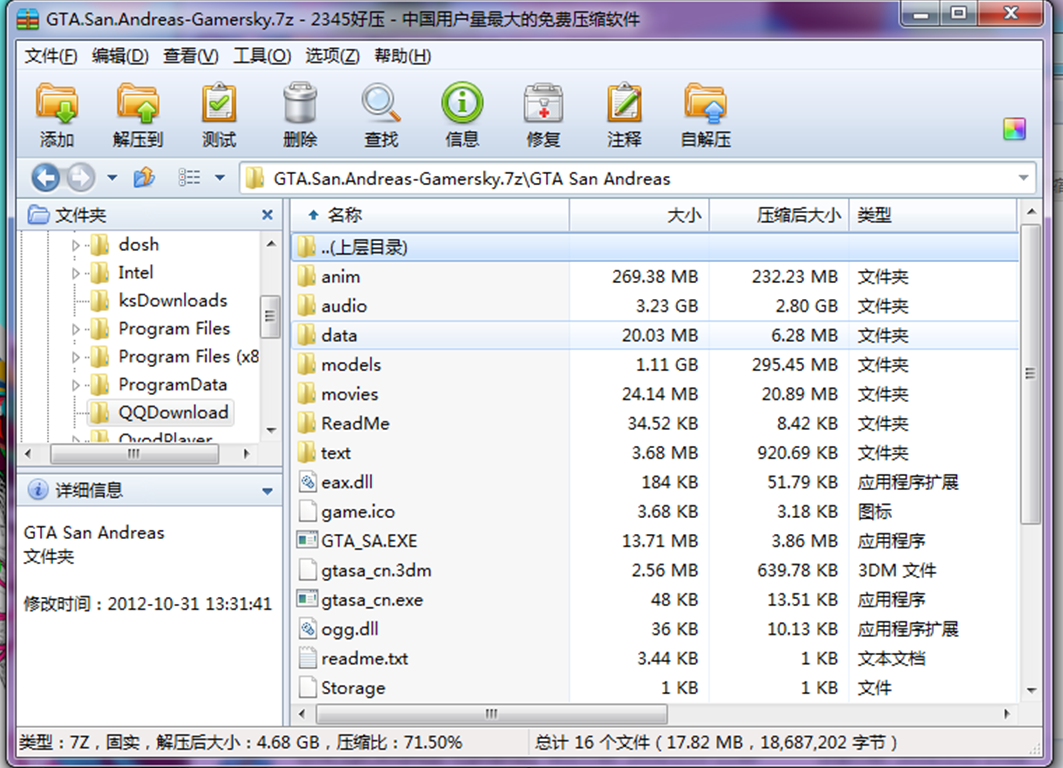1063x768 pixels.
Task: Click the 添加 (Add) toolbar icon
Action: 57,114
